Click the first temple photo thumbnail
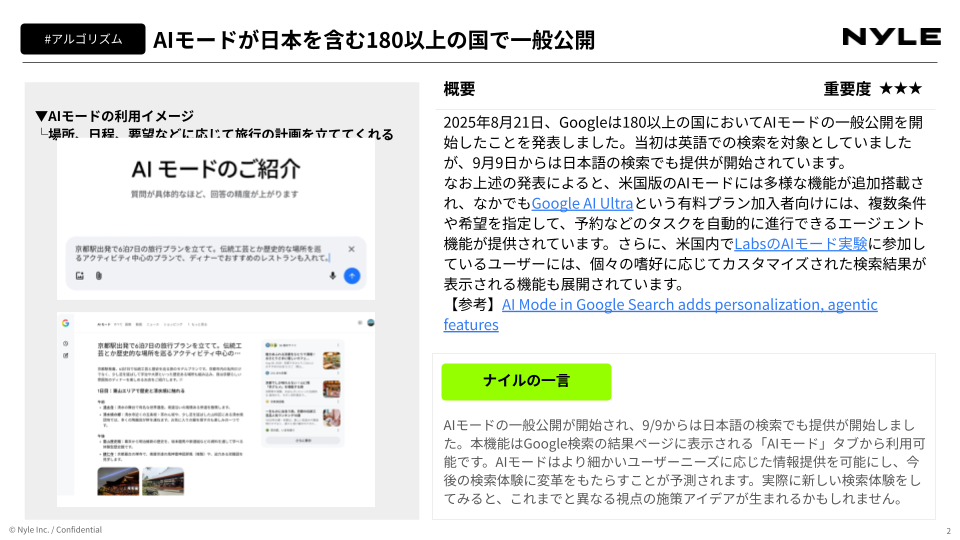The height and width of the screenshot is (540, 960). pyautogui.click(x=118, y=480)
